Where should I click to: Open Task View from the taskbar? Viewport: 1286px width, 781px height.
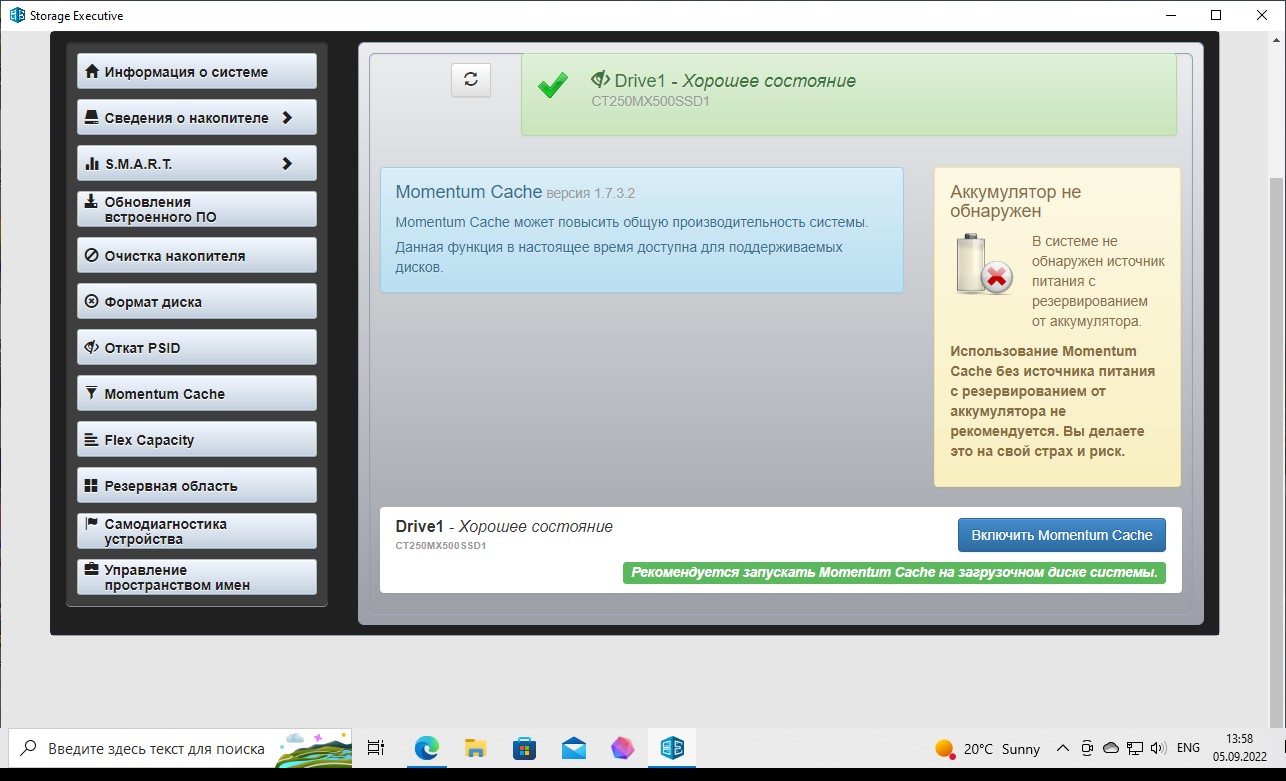pos(376,748)
